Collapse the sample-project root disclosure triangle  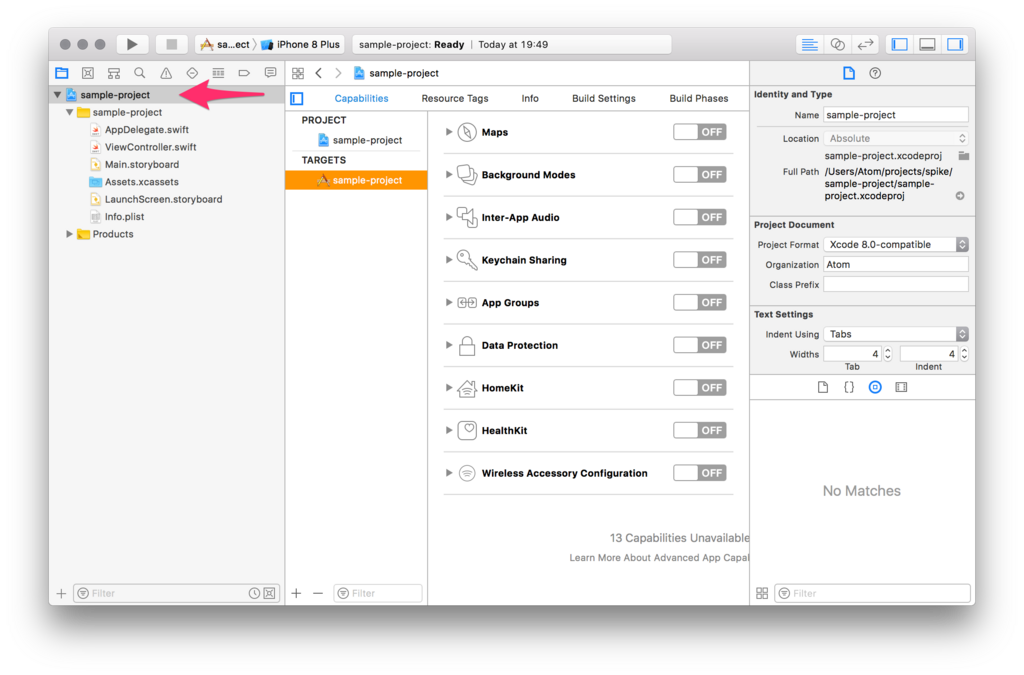57,95
